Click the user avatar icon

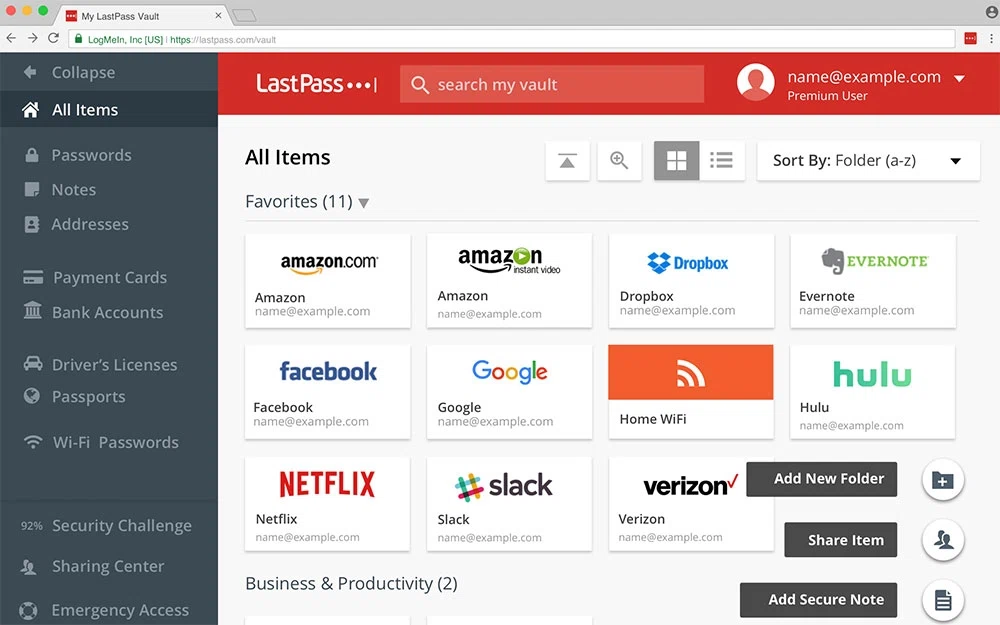coord(756,82)
